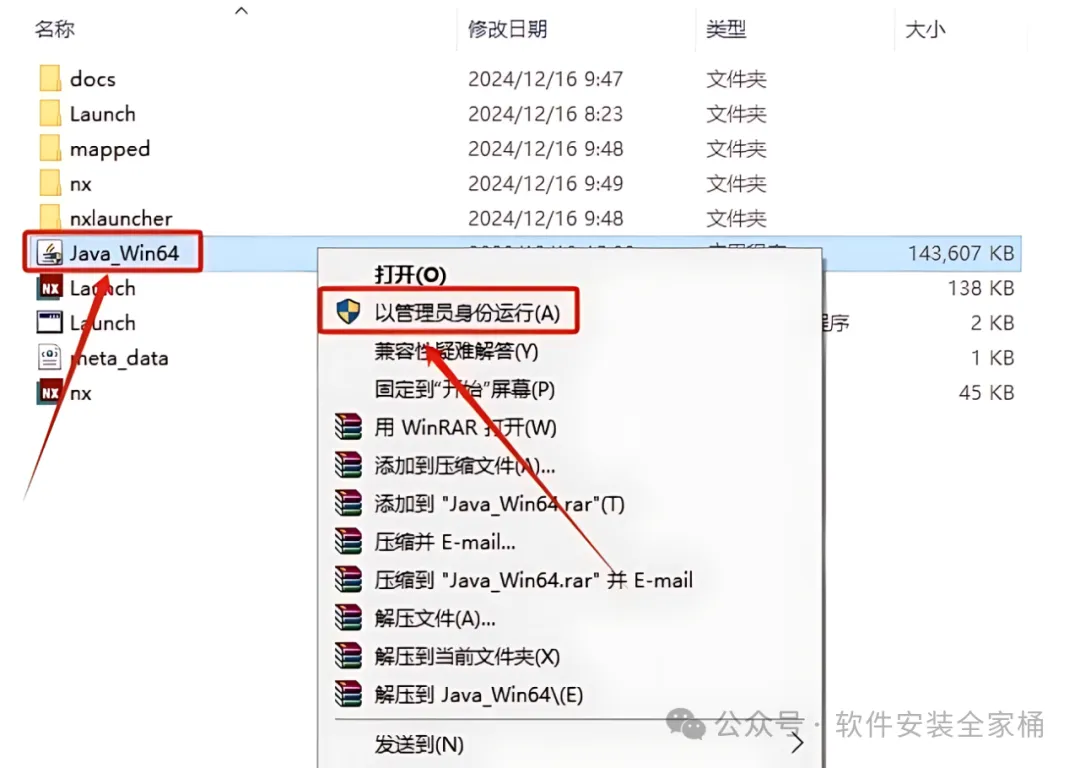The height and width of the screenshot is (768, 1080).
Task: Click the nx application file icon
Action: tap(50, 393)
